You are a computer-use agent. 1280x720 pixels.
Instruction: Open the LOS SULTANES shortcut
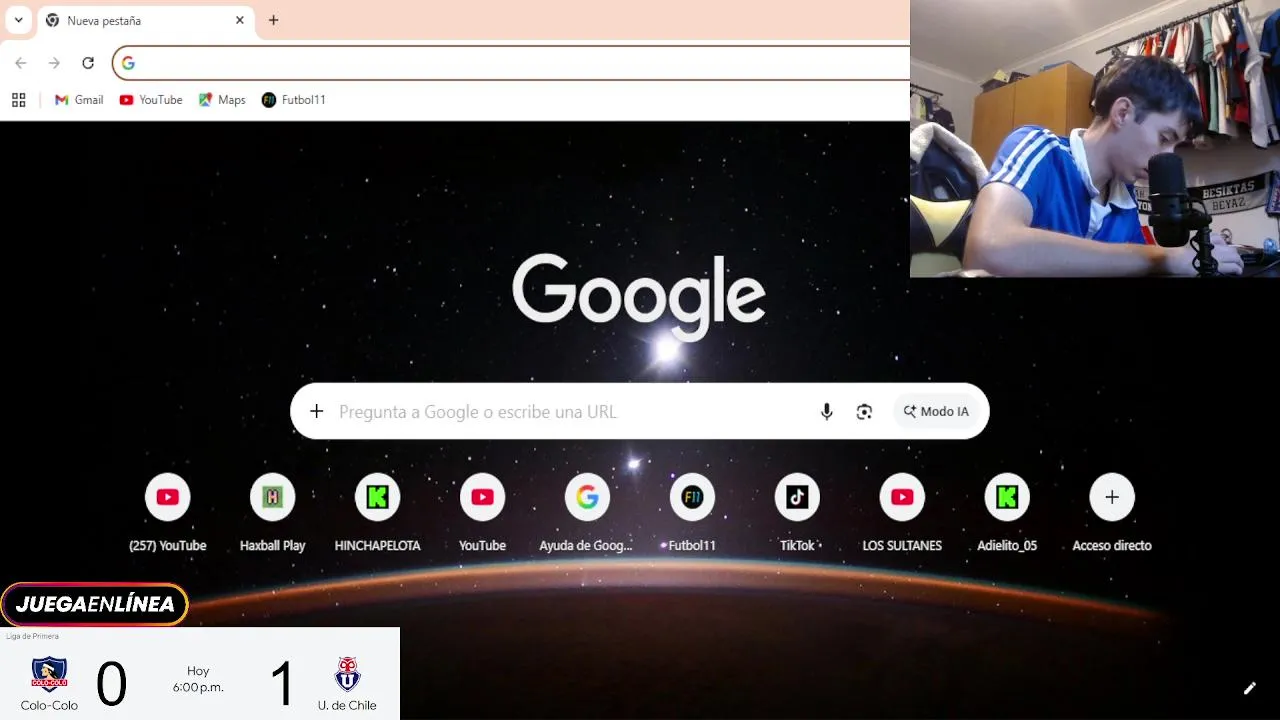[902, 512]
